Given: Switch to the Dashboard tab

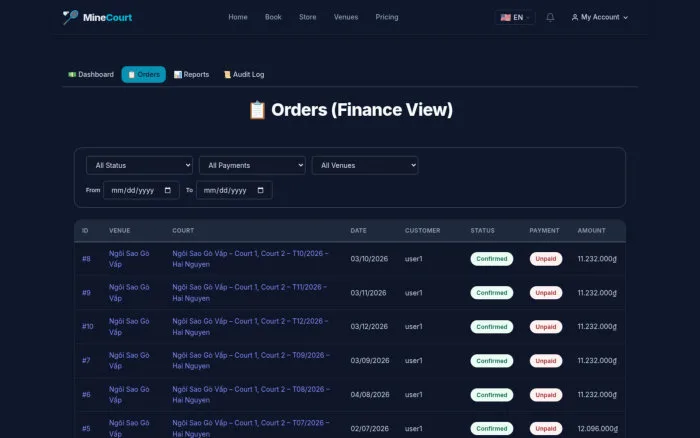Looking at the screenshot, I should tap(91, 75).
